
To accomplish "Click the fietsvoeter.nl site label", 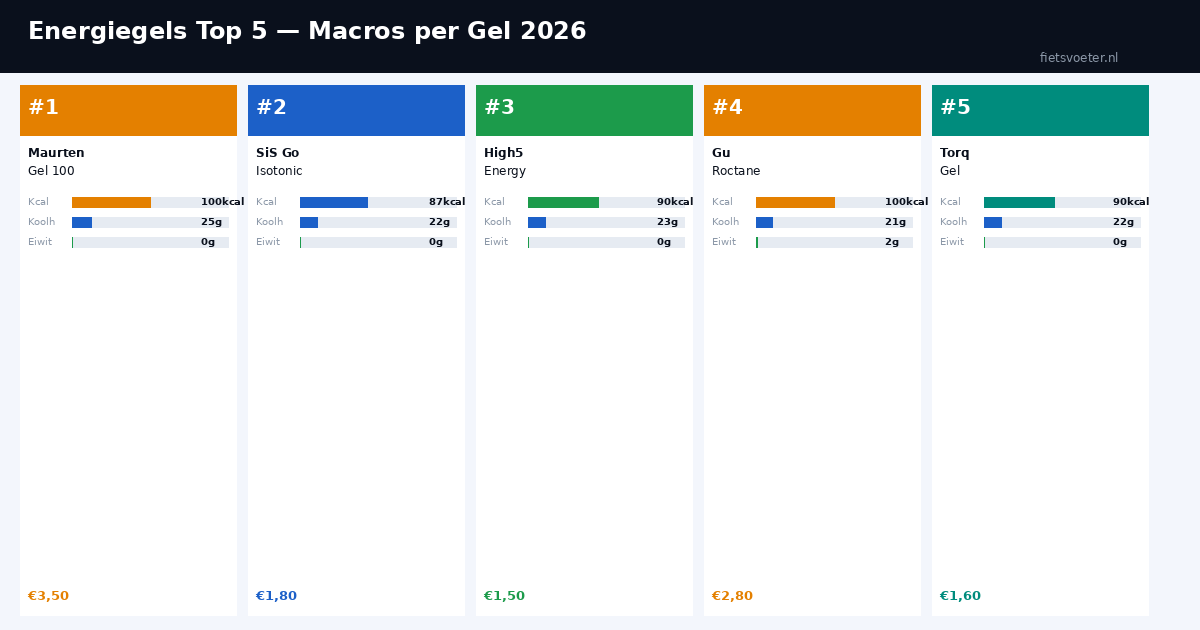I will 1079,58.
